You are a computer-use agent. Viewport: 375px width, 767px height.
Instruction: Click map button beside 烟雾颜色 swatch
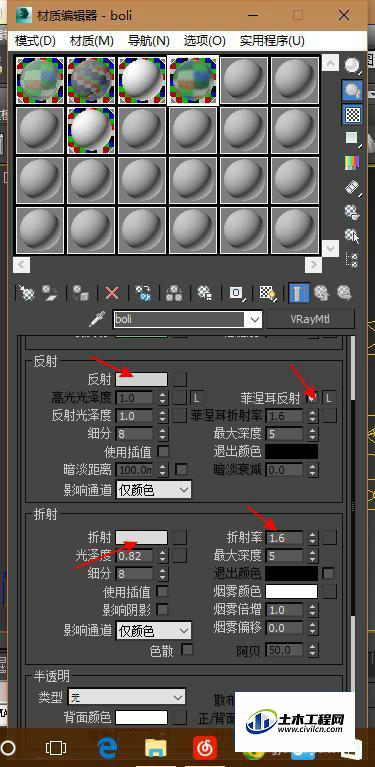point(330,592)
